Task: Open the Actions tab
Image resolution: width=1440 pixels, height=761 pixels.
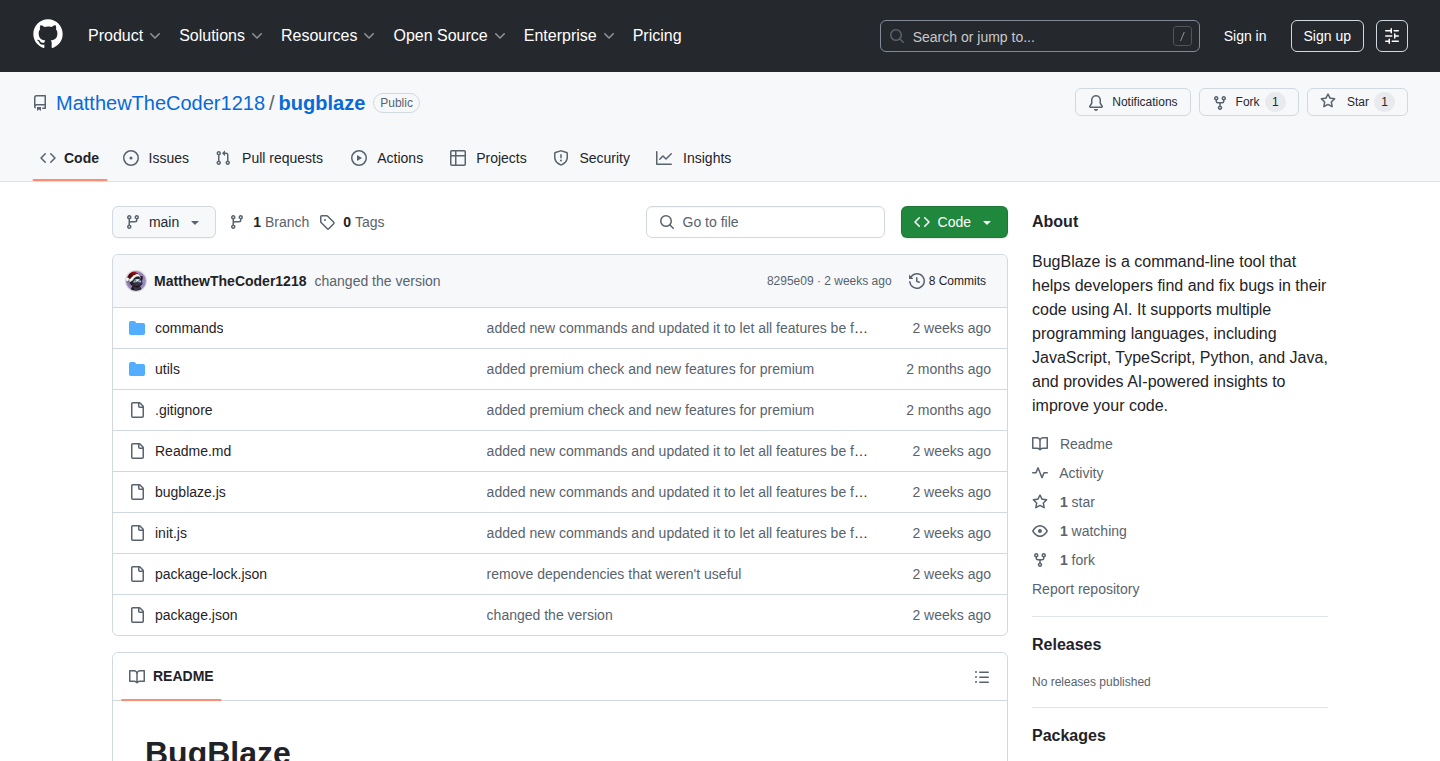Action: (x=387, y=158)
